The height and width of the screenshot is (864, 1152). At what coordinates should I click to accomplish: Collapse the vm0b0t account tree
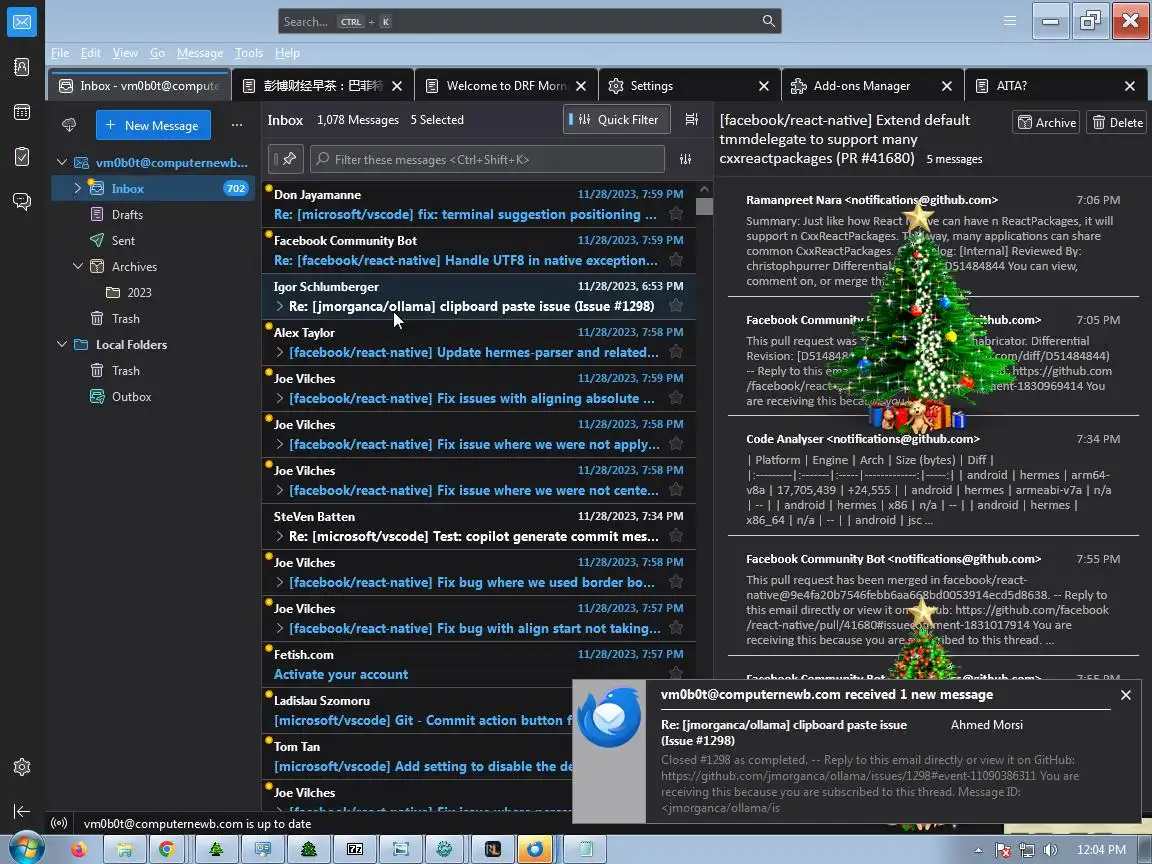pos(62,162)
